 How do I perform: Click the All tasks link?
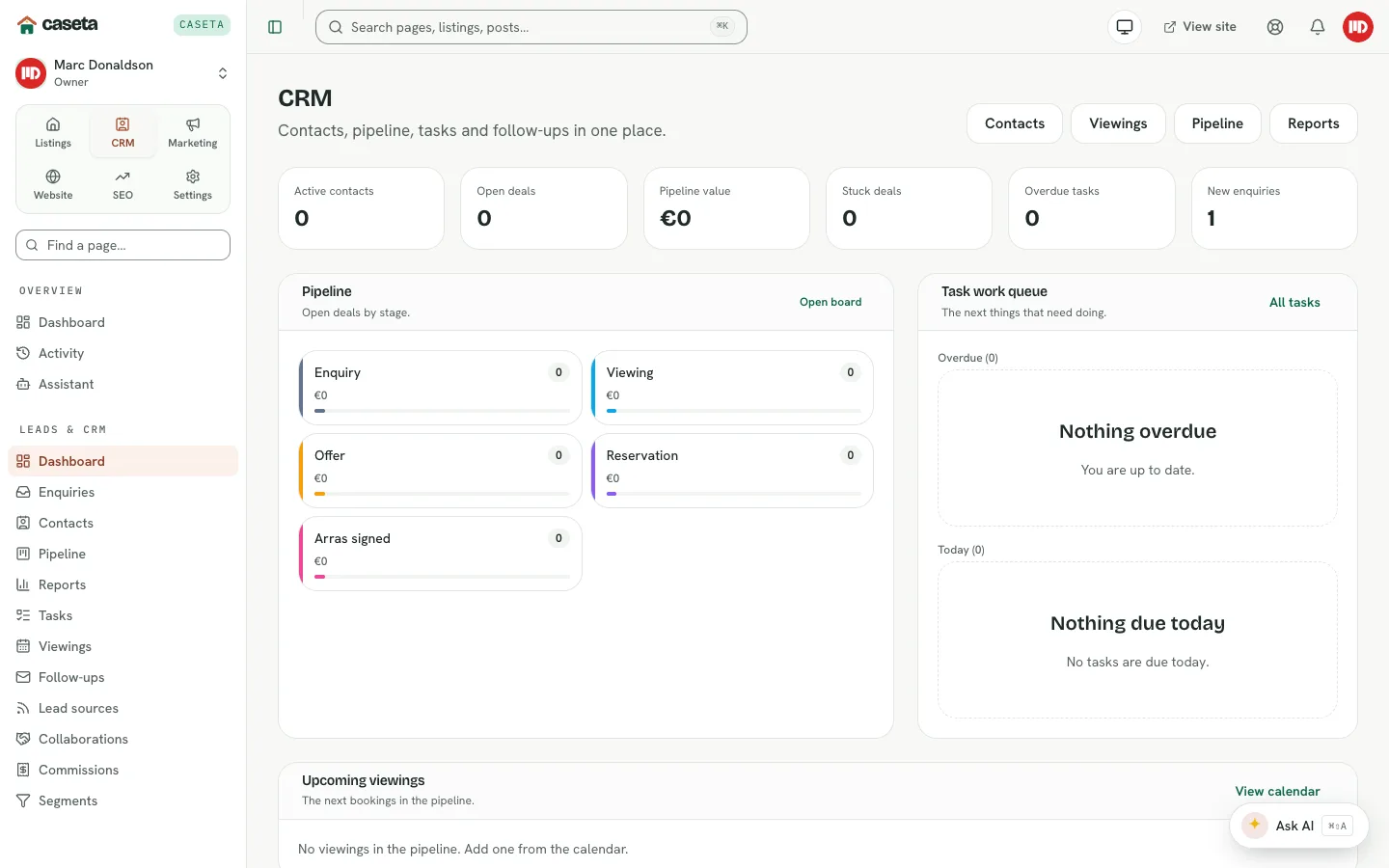(1294, 302)
